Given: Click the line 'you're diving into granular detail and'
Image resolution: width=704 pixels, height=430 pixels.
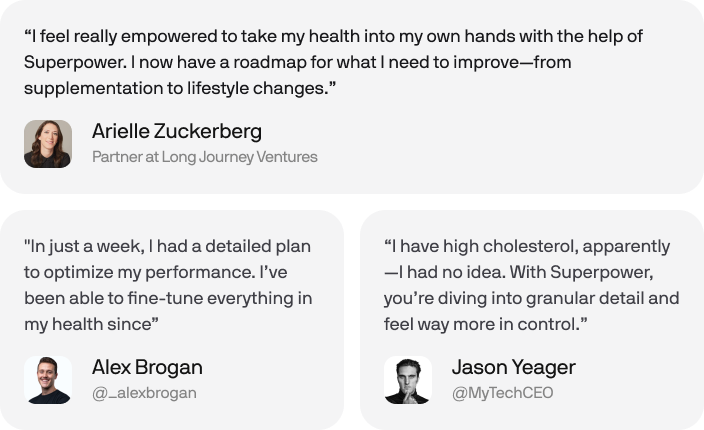Looking at the screenshot, I should (532, 298).
